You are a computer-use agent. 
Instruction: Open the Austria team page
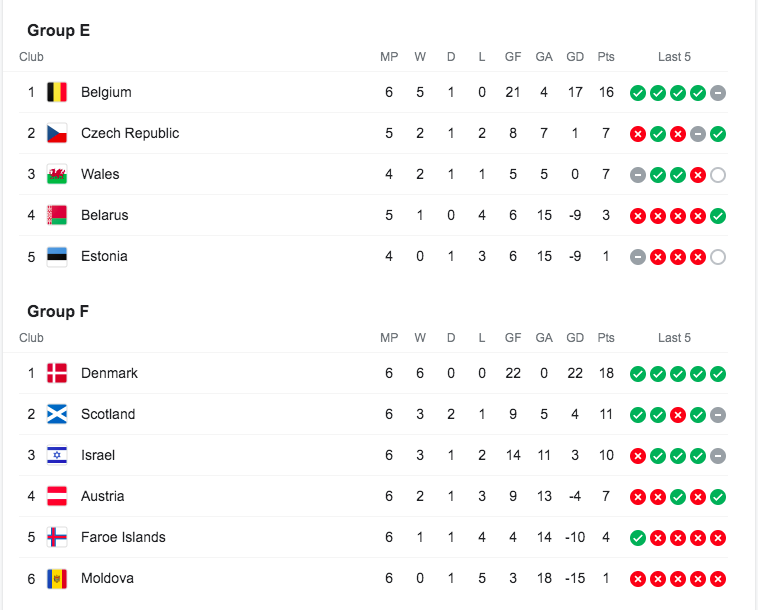(103, 496)
